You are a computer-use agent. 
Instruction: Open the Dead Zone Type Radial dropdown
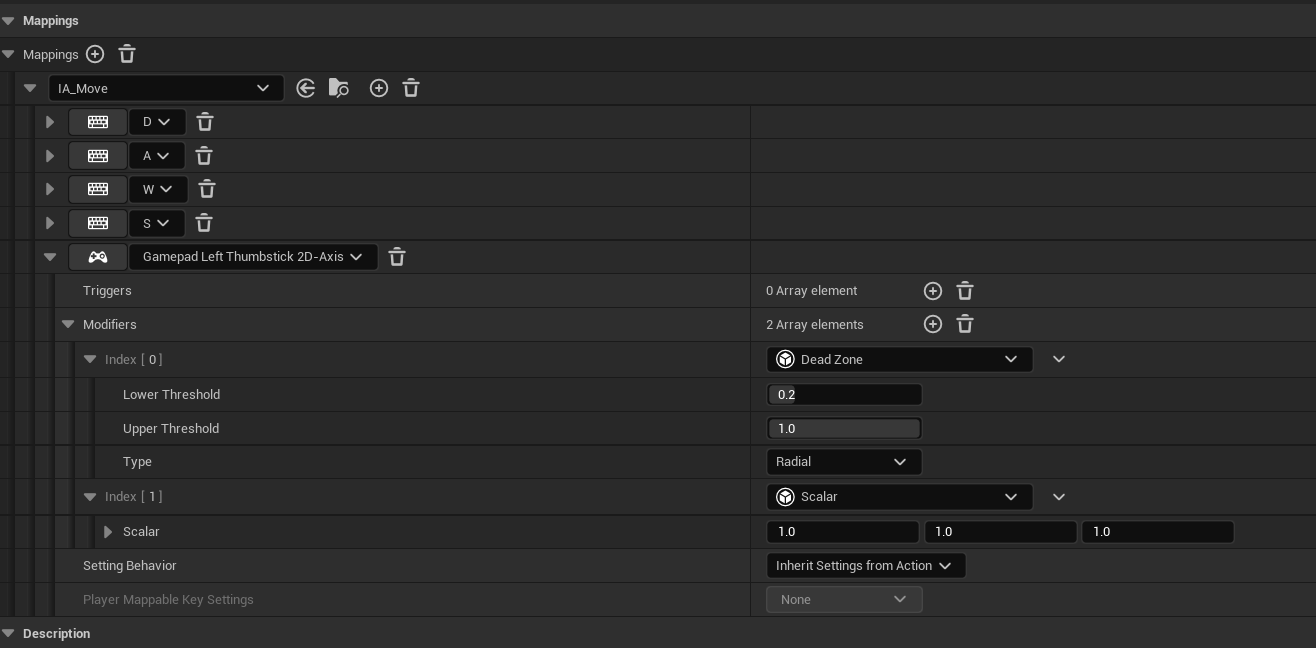pos(843,462)
